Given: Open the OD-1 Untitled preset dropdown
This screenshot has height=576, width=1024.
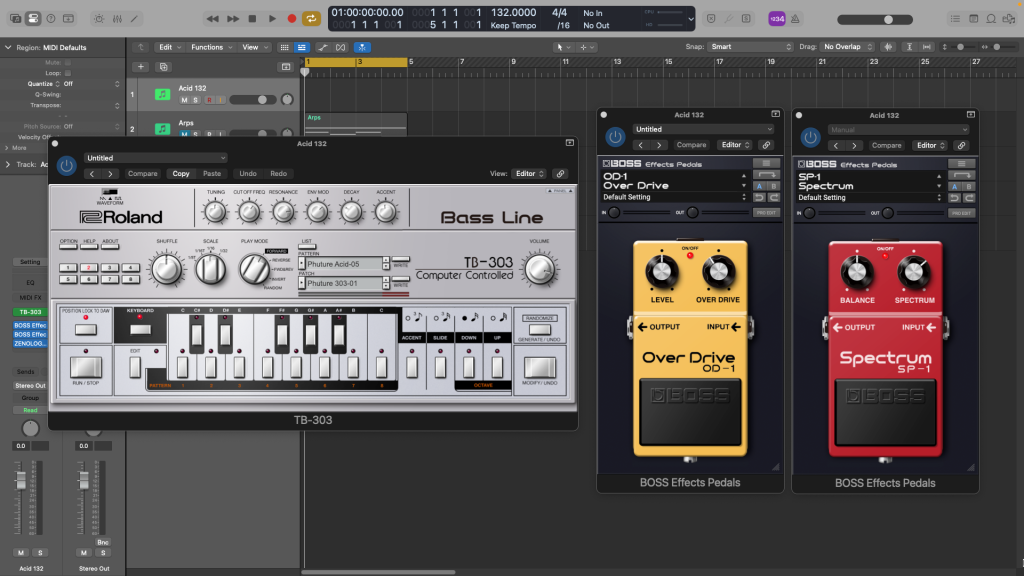Looking at the screenshot, I should tap(703, 129).
